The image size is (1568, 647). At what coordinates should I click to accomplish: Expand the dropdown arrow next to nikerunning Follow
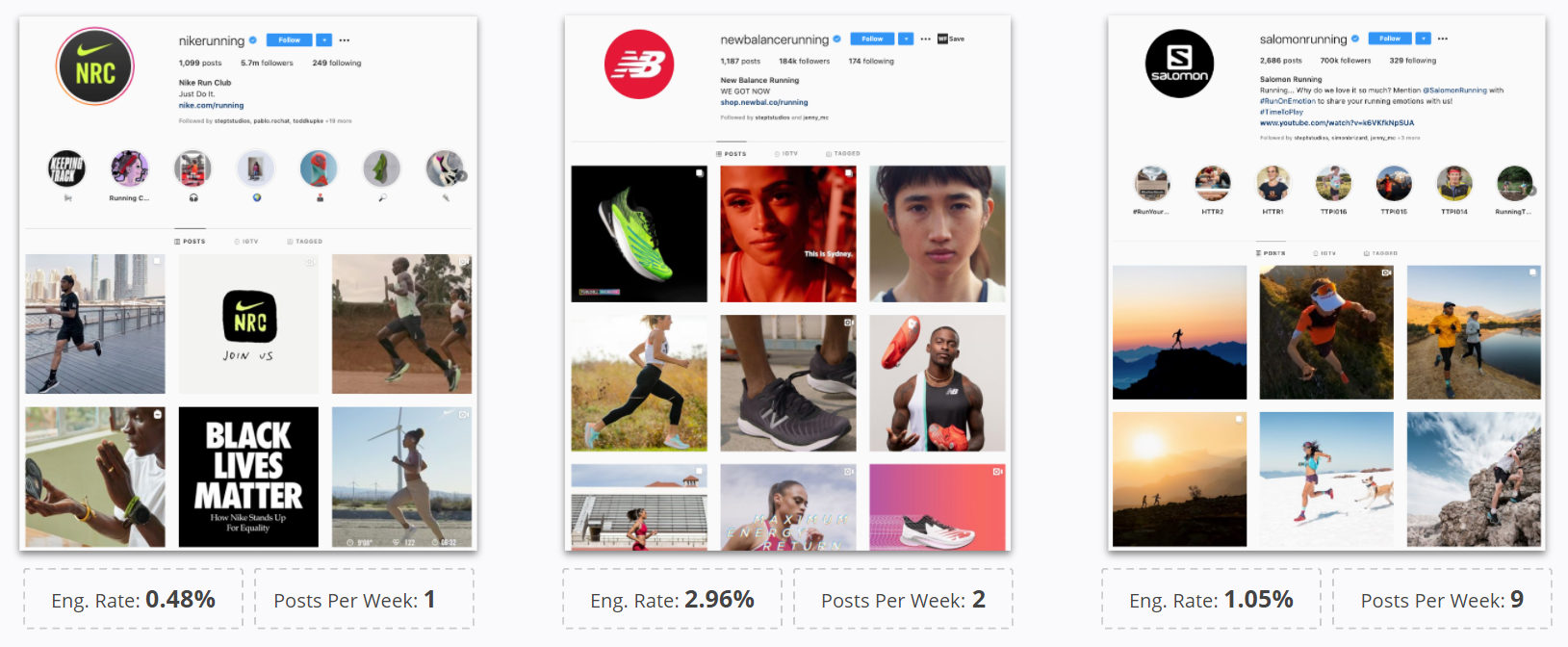[x=324, y=40]
